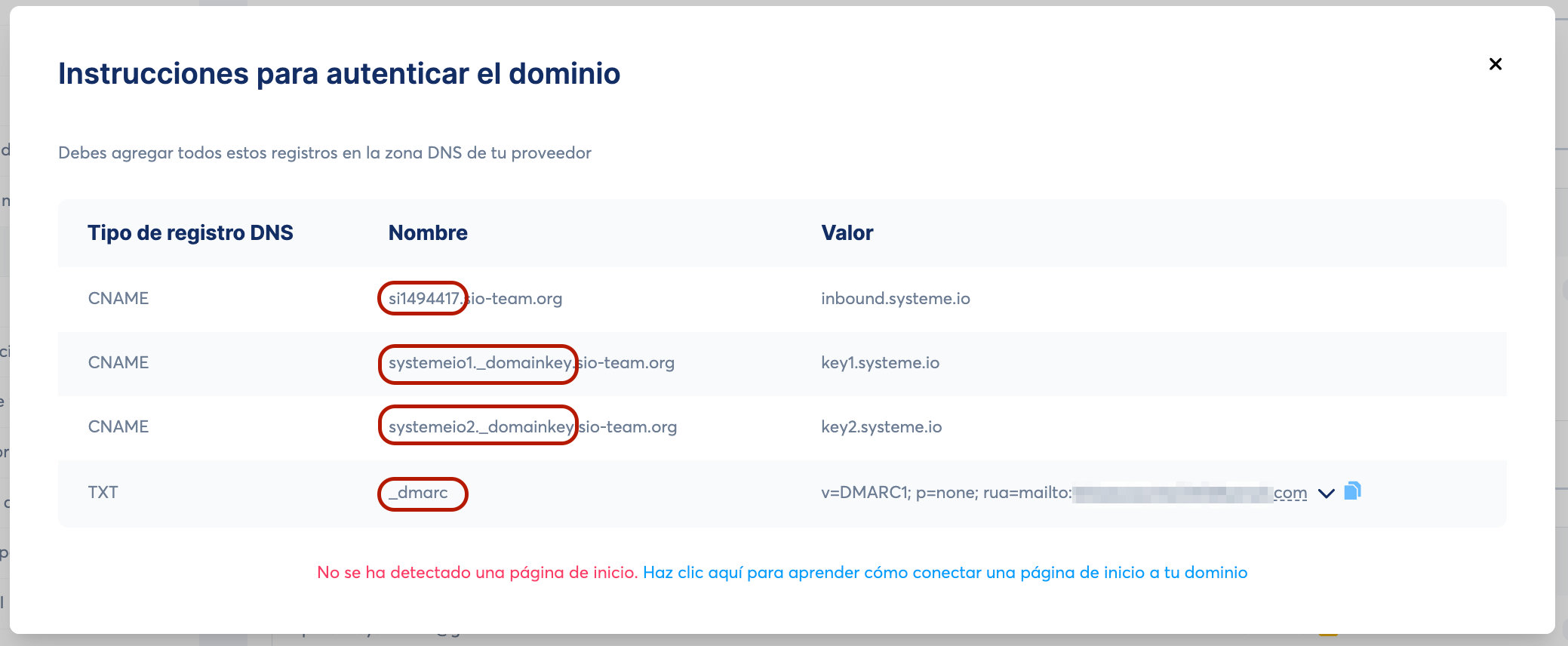This screenshot has height=646, width=1568.
Task: Select the key2.systeme.io value
Action: point(881,427)
